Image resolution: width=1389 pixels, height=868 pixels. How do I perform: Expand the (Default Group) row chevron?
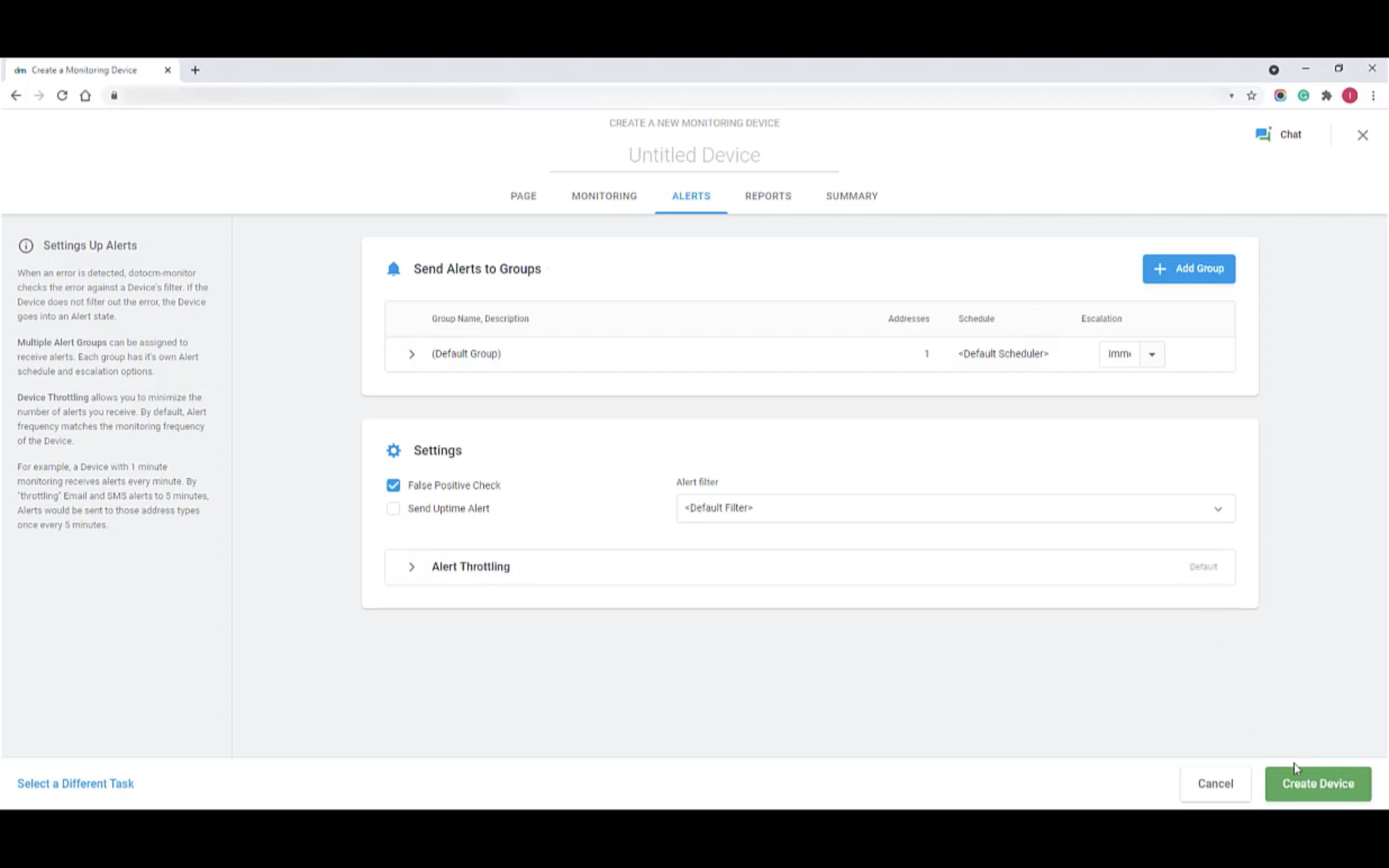(x=411, y=353)
